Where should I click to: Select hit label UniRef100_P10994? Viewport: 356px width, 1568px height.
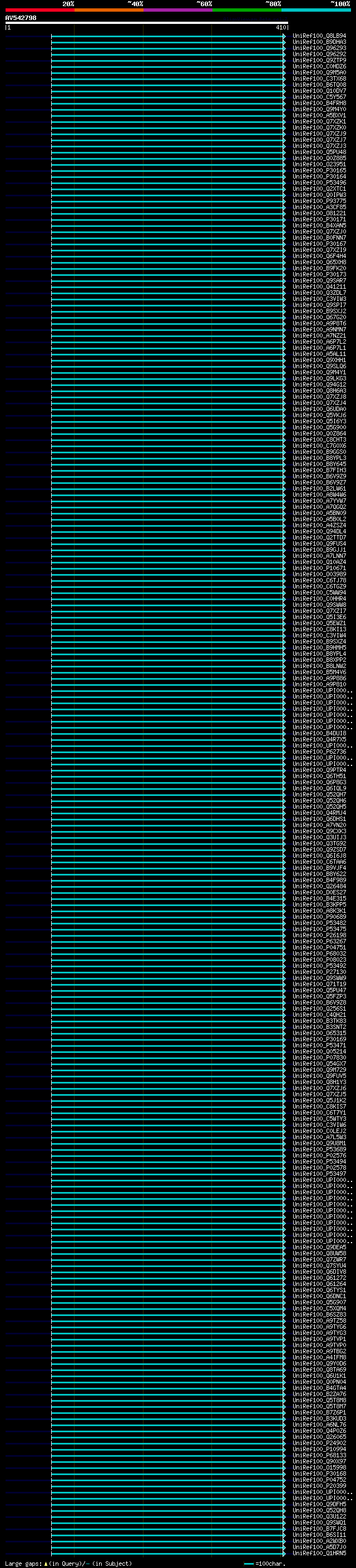point(319,1449)
